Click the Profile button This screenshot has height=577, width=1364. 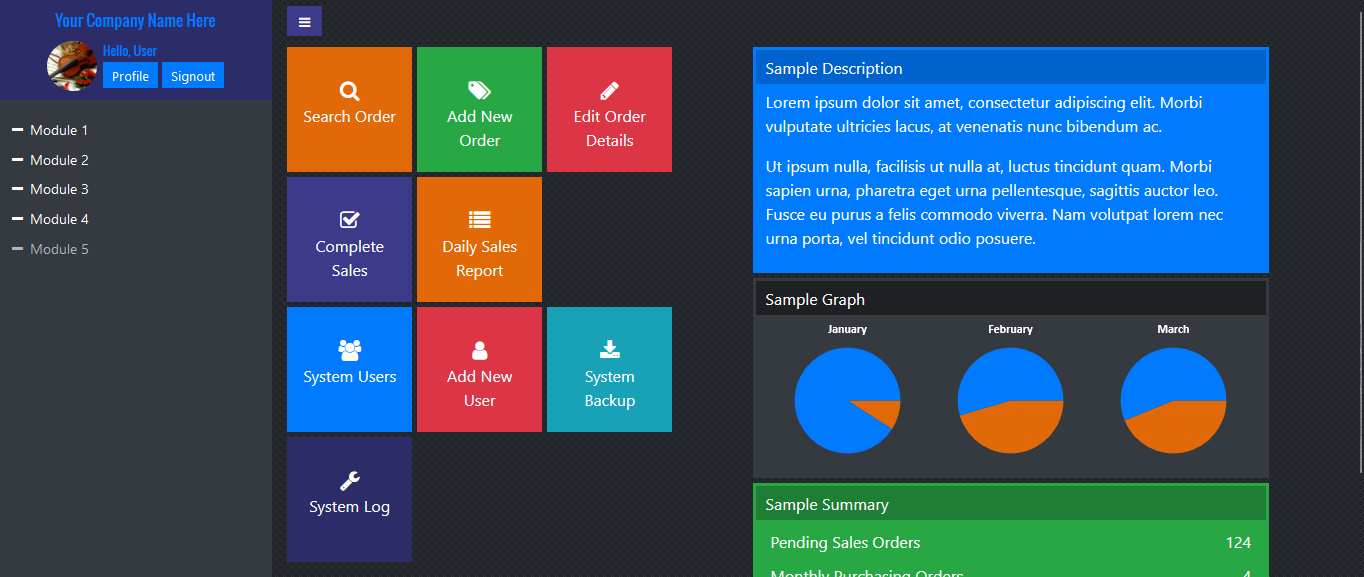(x=130, y=76)
